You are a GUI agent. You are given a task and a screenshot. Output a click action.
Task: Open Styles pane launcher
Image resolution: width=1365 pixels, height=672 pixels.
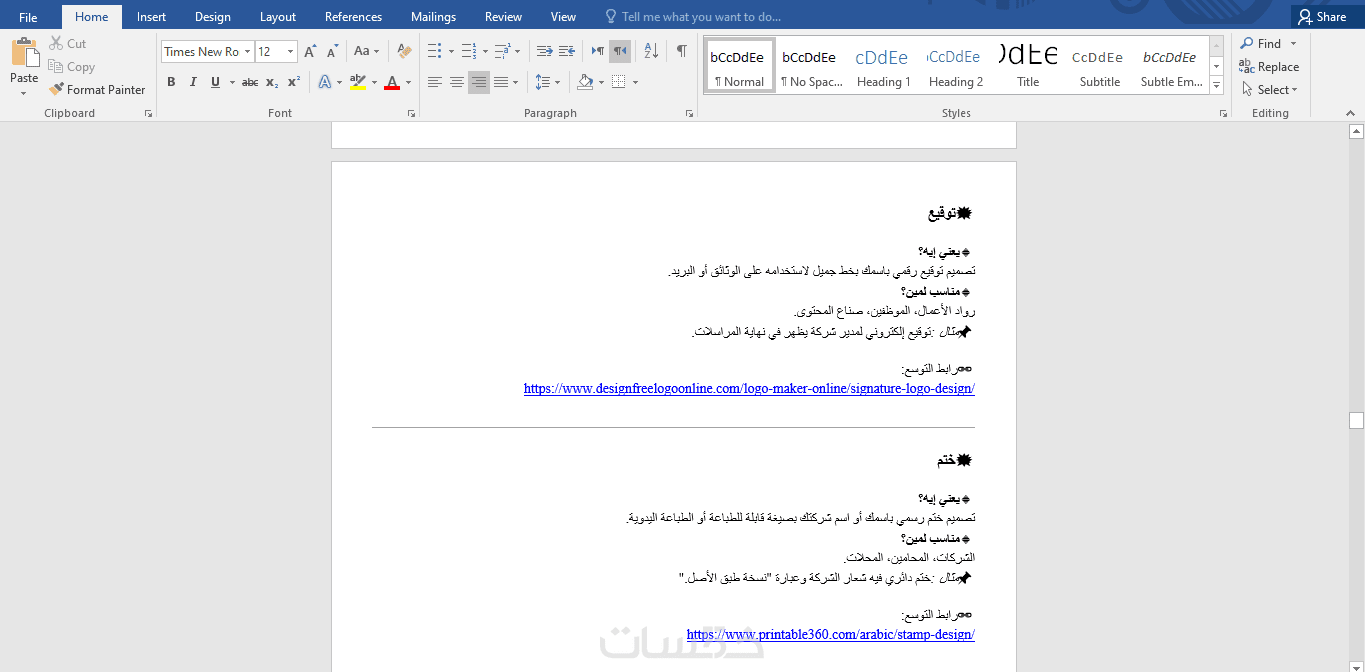pos(1223,114)
